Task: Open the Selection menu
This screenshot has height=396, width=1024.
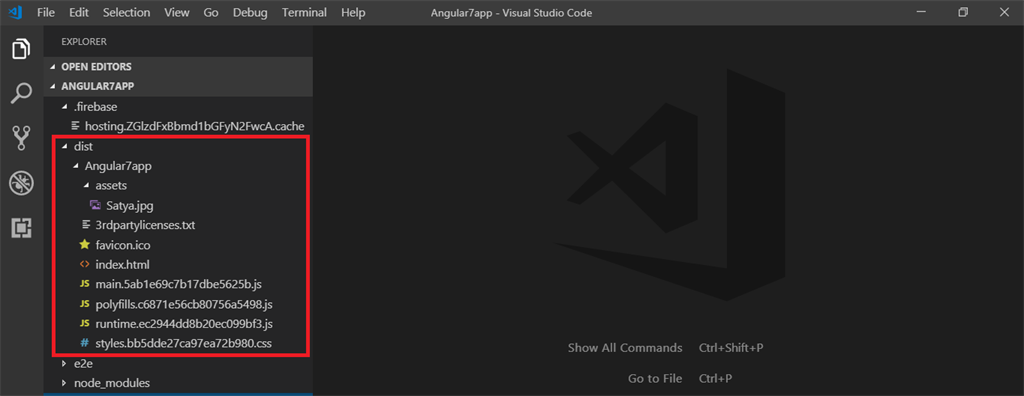Action: [126, 12]
